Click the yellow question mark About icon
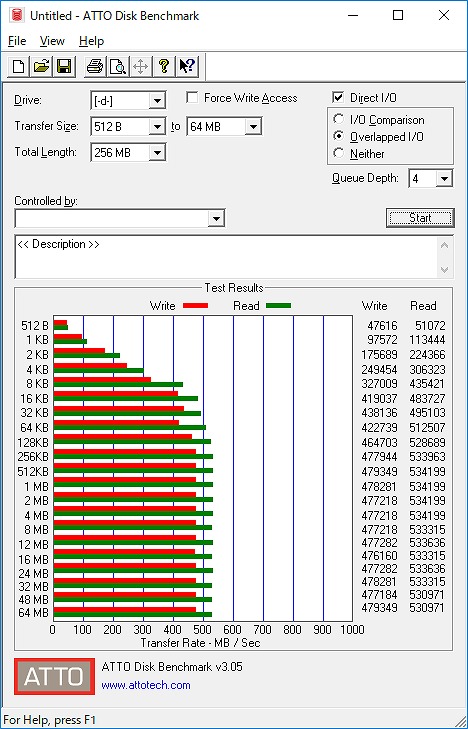468x729 pixels. tap(164, 66)
